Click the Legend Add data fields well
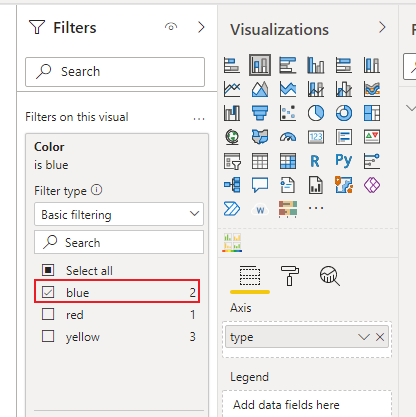The image size is (416, 417). 307,404
